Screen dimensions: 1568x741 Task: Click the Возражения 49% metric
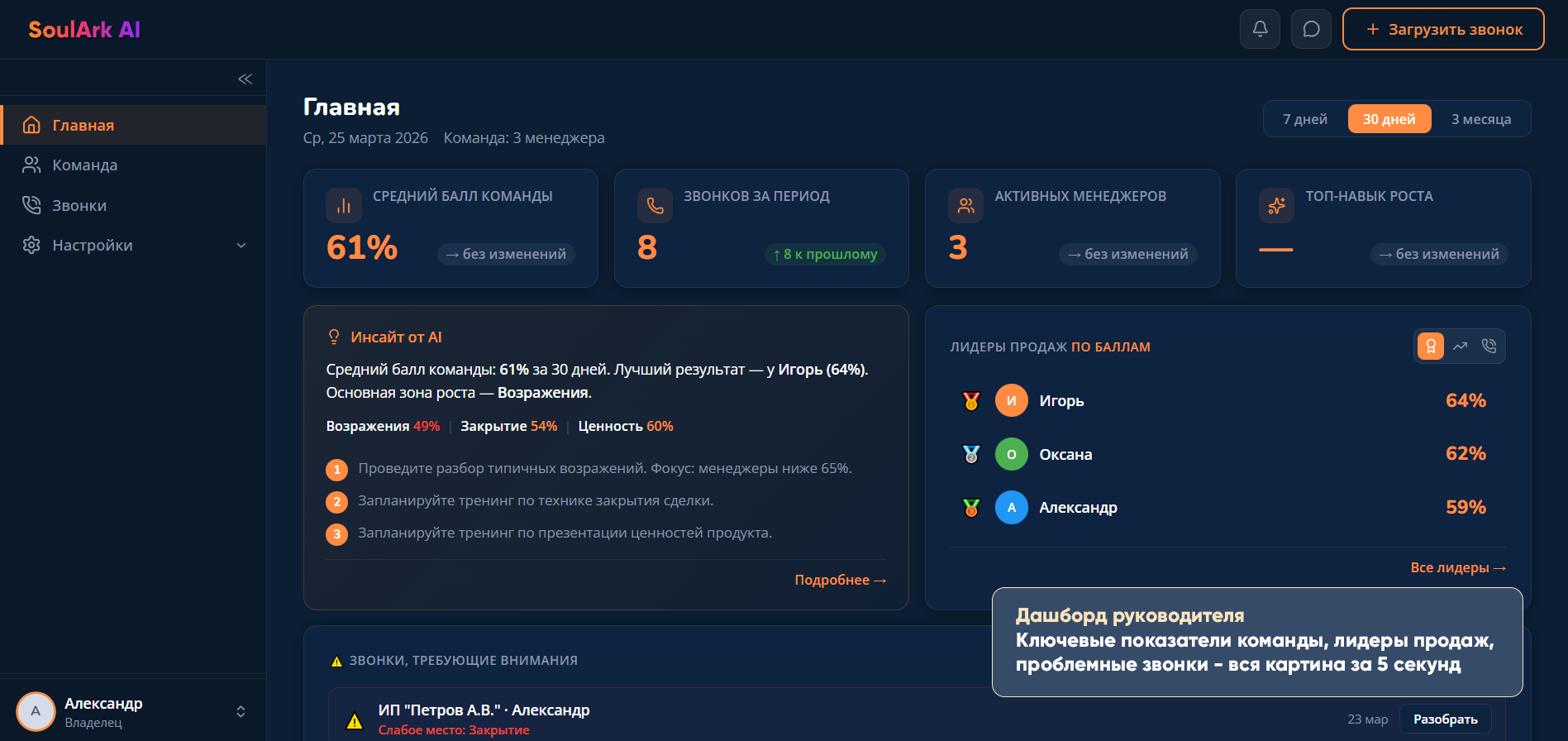coord(383,426)
